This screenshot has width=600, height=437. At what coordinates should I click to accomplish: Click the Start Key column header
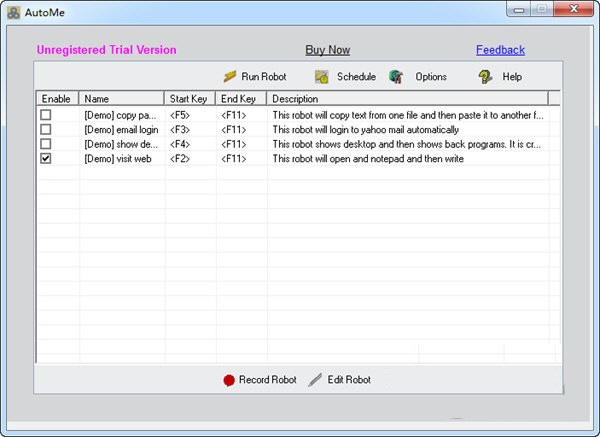pos(189,99)
